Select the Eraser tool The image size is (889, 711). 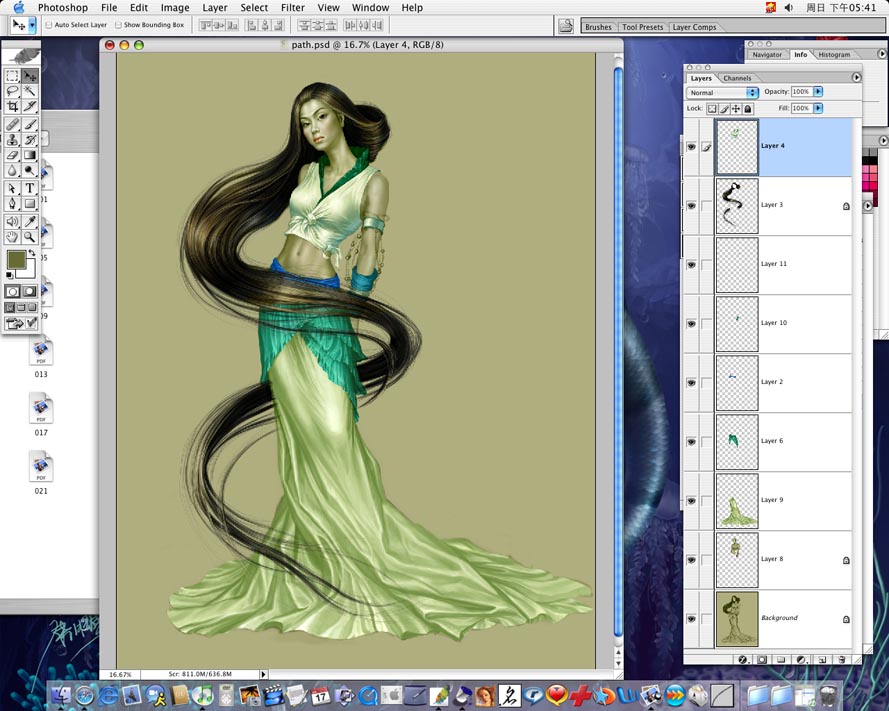click(x=12, y=155)
